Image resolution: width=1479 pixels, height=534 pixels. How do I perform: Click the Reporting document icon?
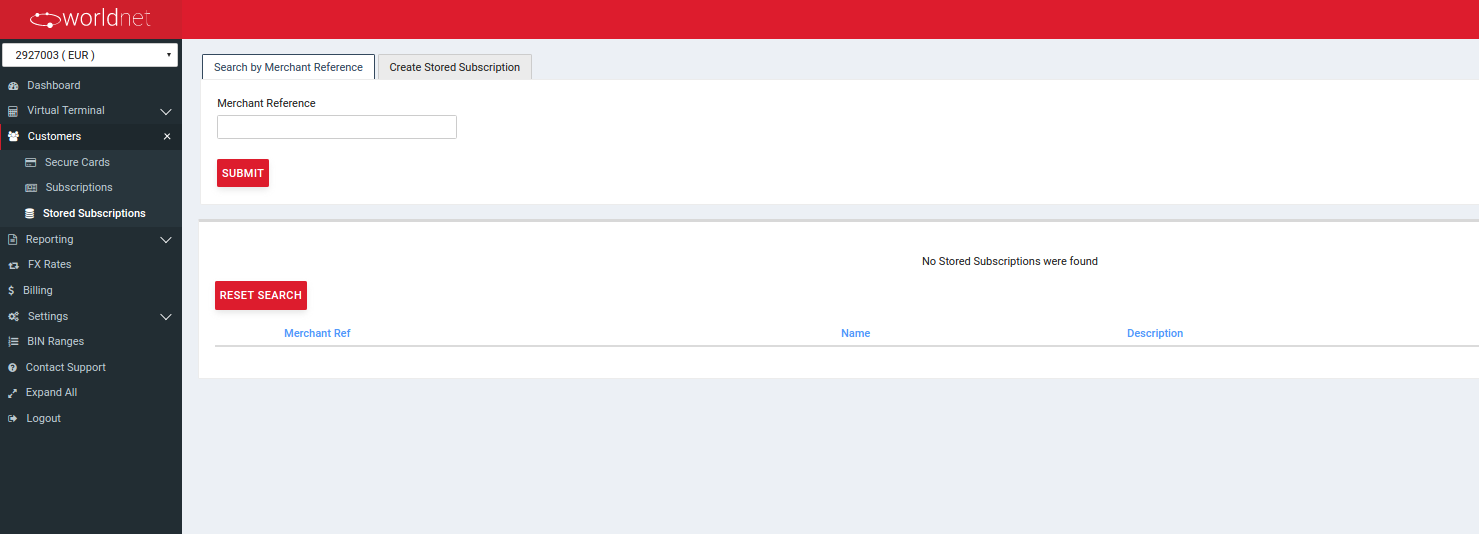(x=12, y=240)
